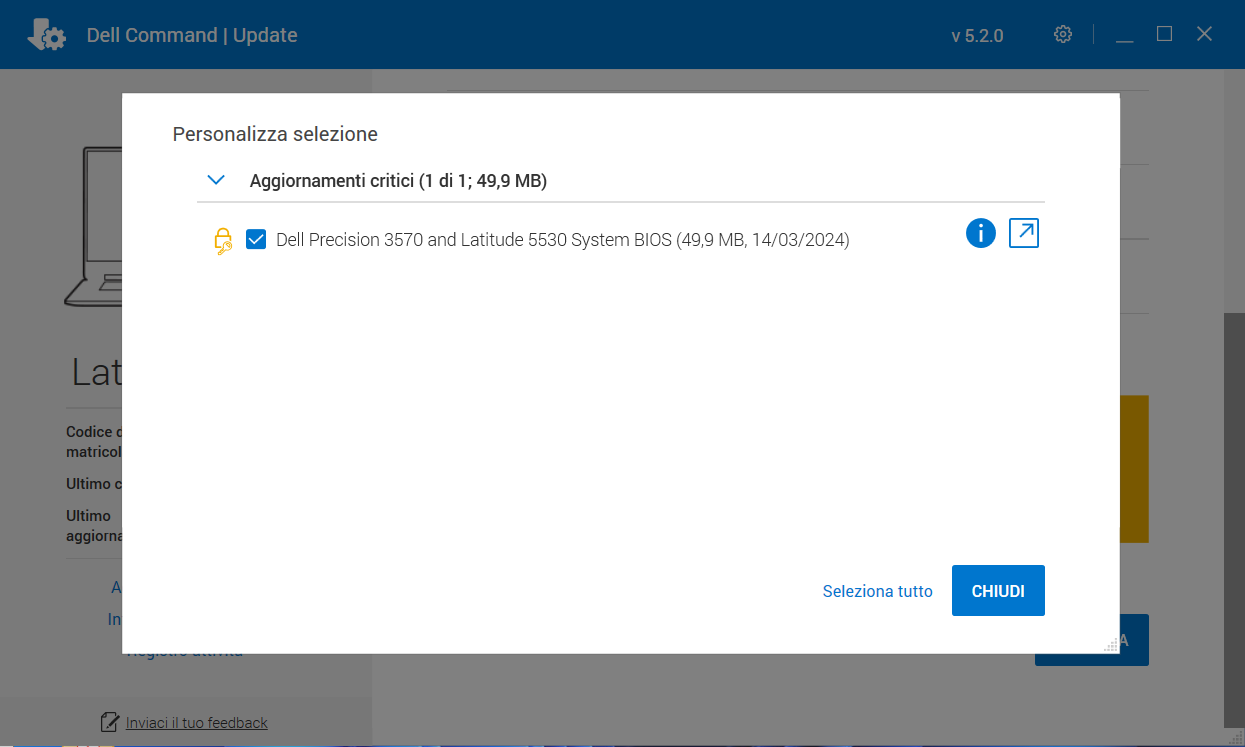Open settings via the gear icon

point(1063,34)
